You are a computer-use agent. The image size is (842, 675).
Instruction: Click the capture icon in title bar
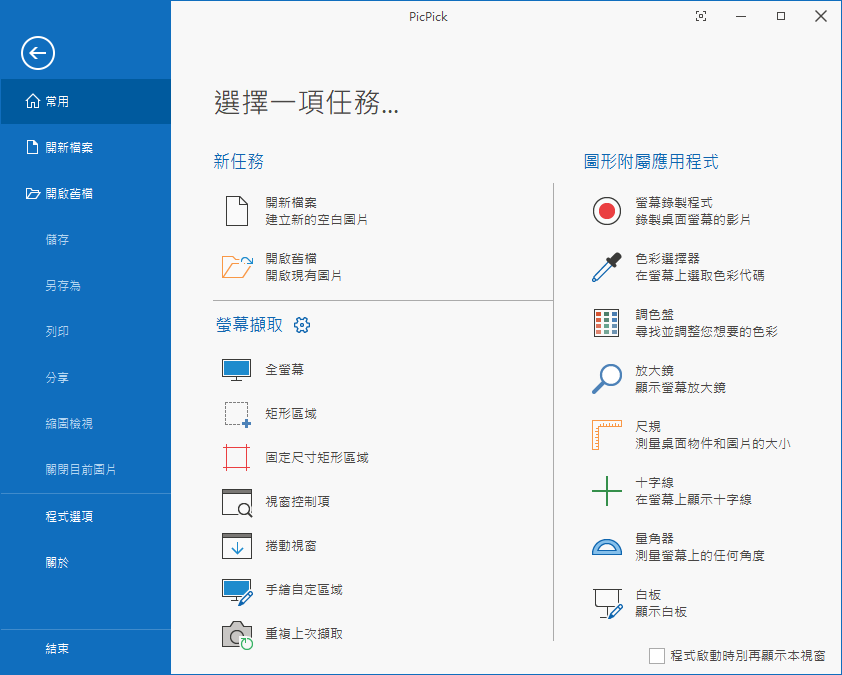pos(701,16)
